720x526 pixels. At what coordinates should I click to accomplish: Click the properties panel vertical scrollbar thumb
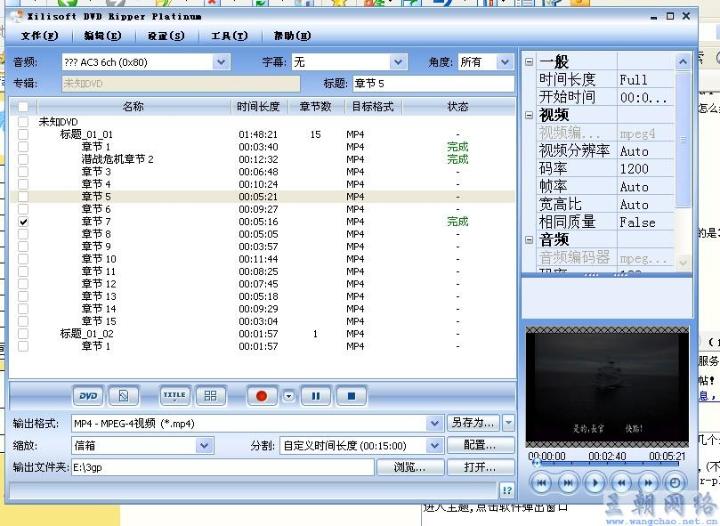tap(683, 138)
